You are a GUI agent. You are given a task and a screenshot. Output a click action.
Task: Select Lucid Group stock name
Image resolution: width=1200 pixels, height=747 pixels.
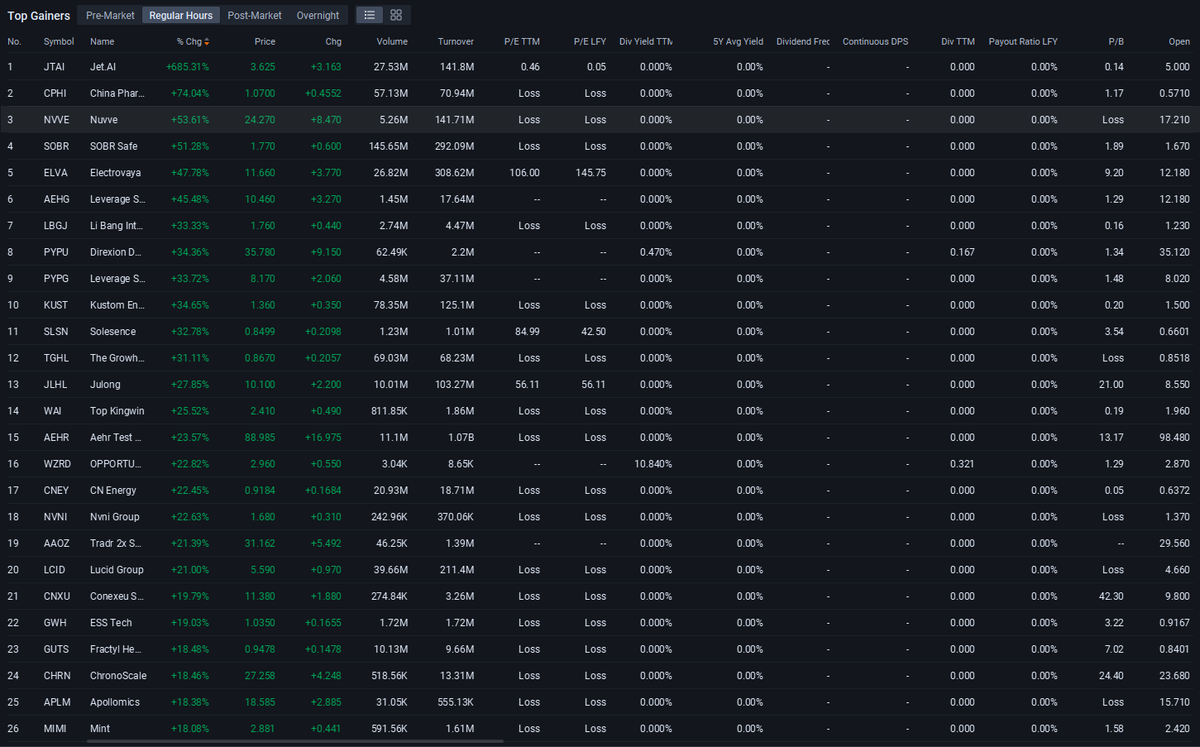[x=116, y=570]
